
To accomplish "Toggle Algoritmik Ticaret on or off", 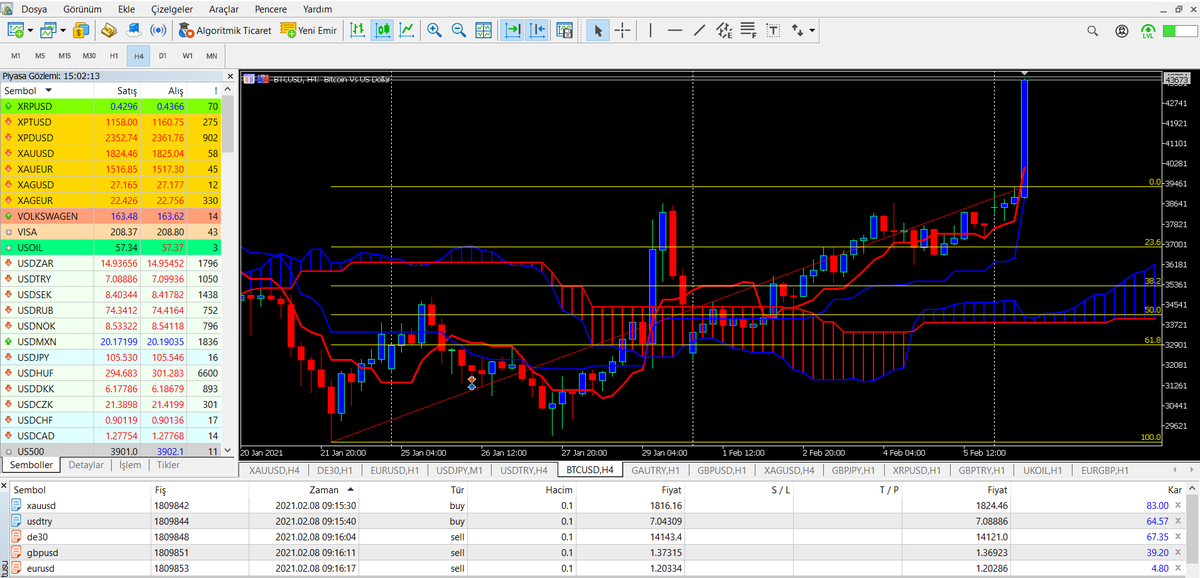I will 224,30.
